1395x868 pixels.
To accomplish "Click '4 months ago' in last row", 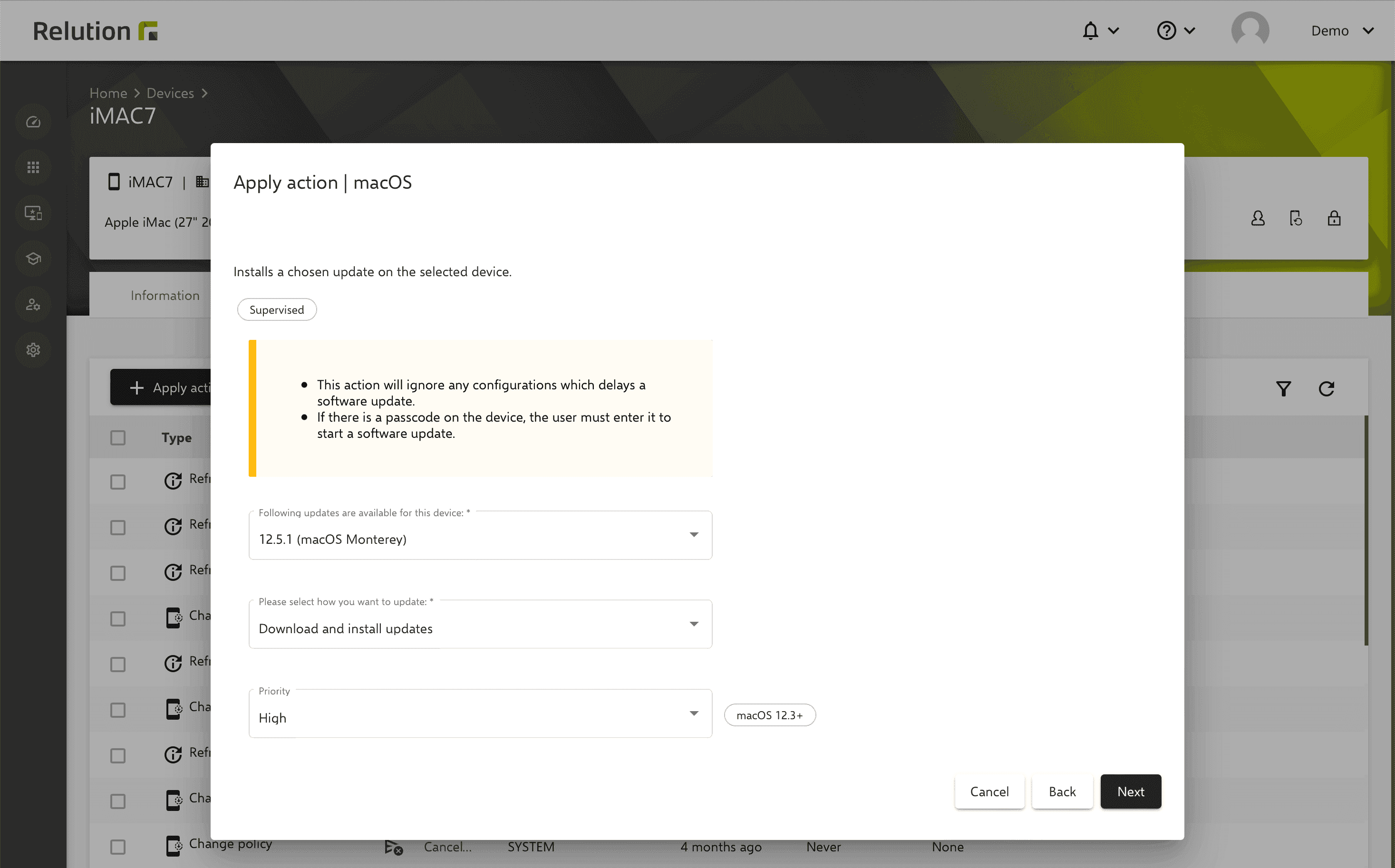I will tap(721, 847).
